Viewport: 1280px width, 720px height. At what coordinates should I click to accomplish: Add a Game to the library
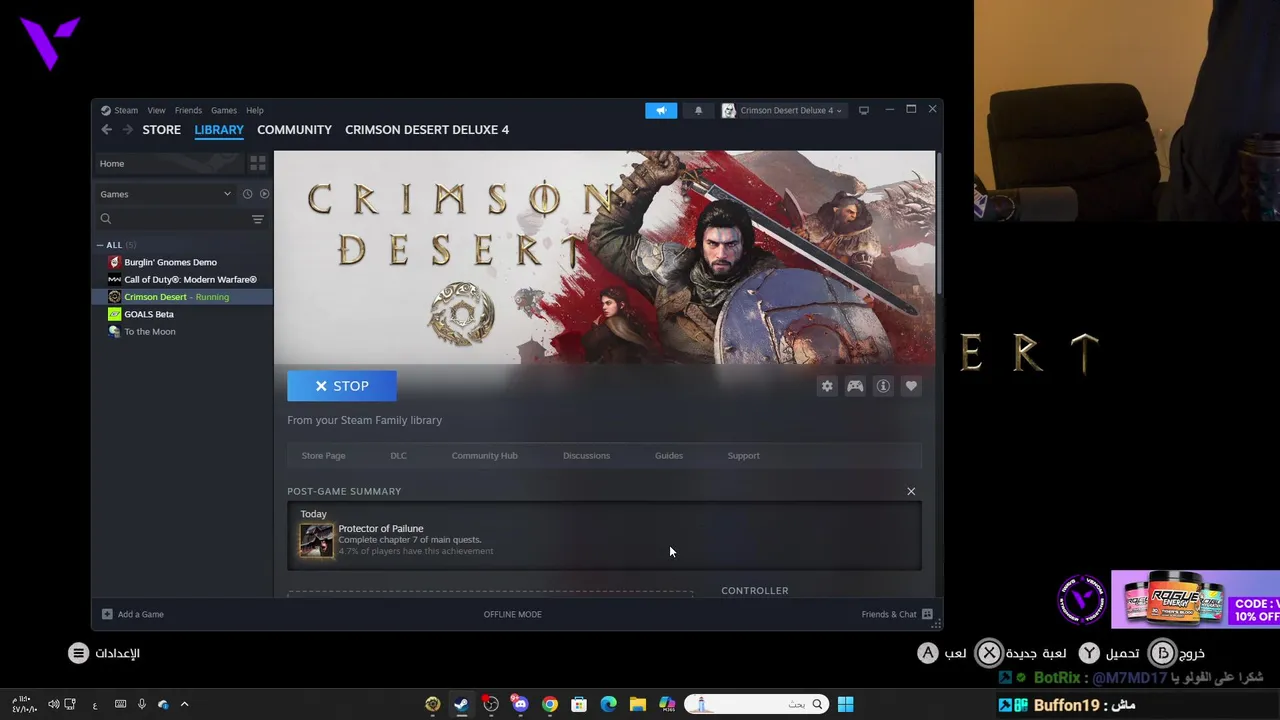(133, 614)
